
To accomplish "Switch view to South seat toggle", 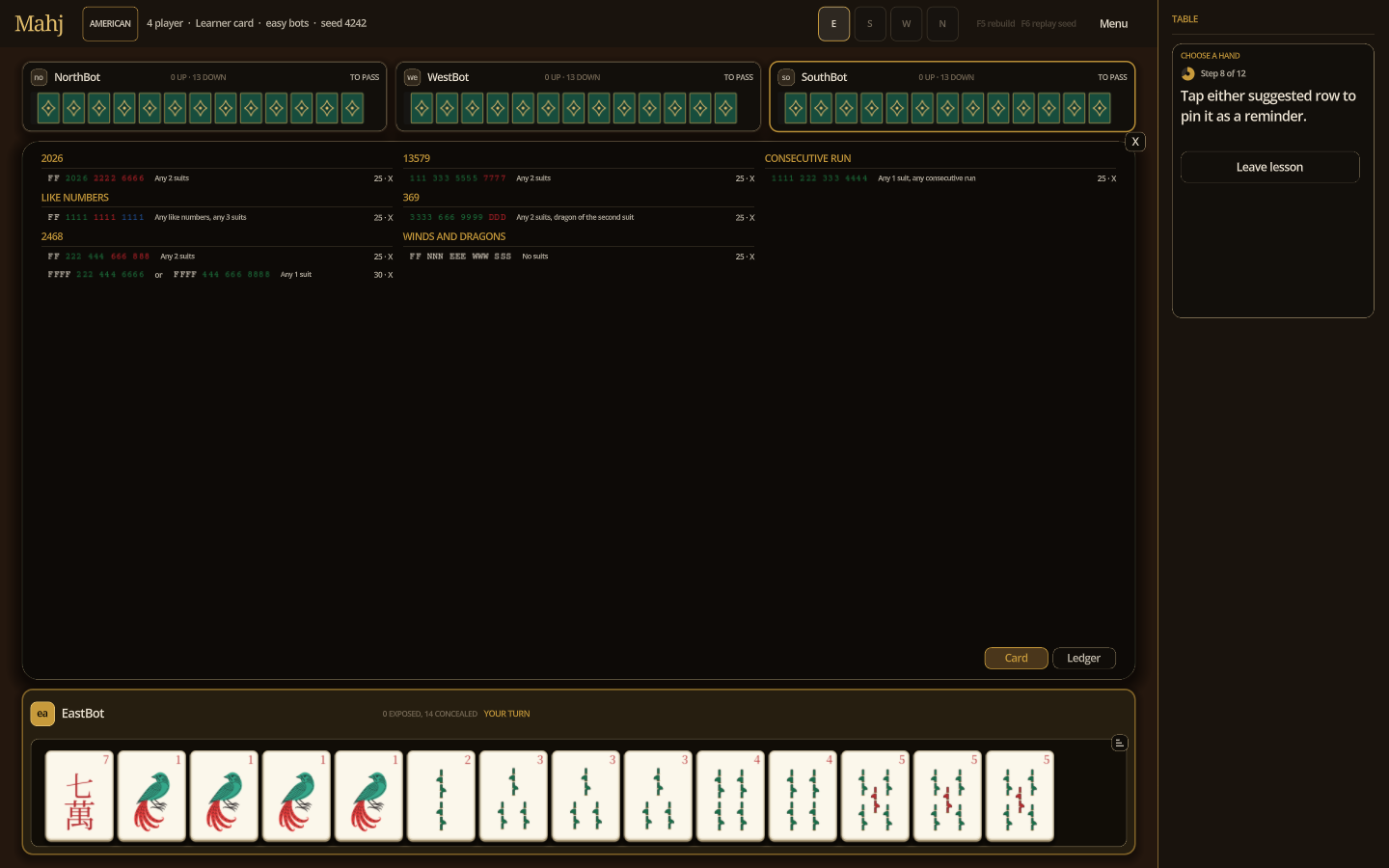I will (x=870, y=24).
